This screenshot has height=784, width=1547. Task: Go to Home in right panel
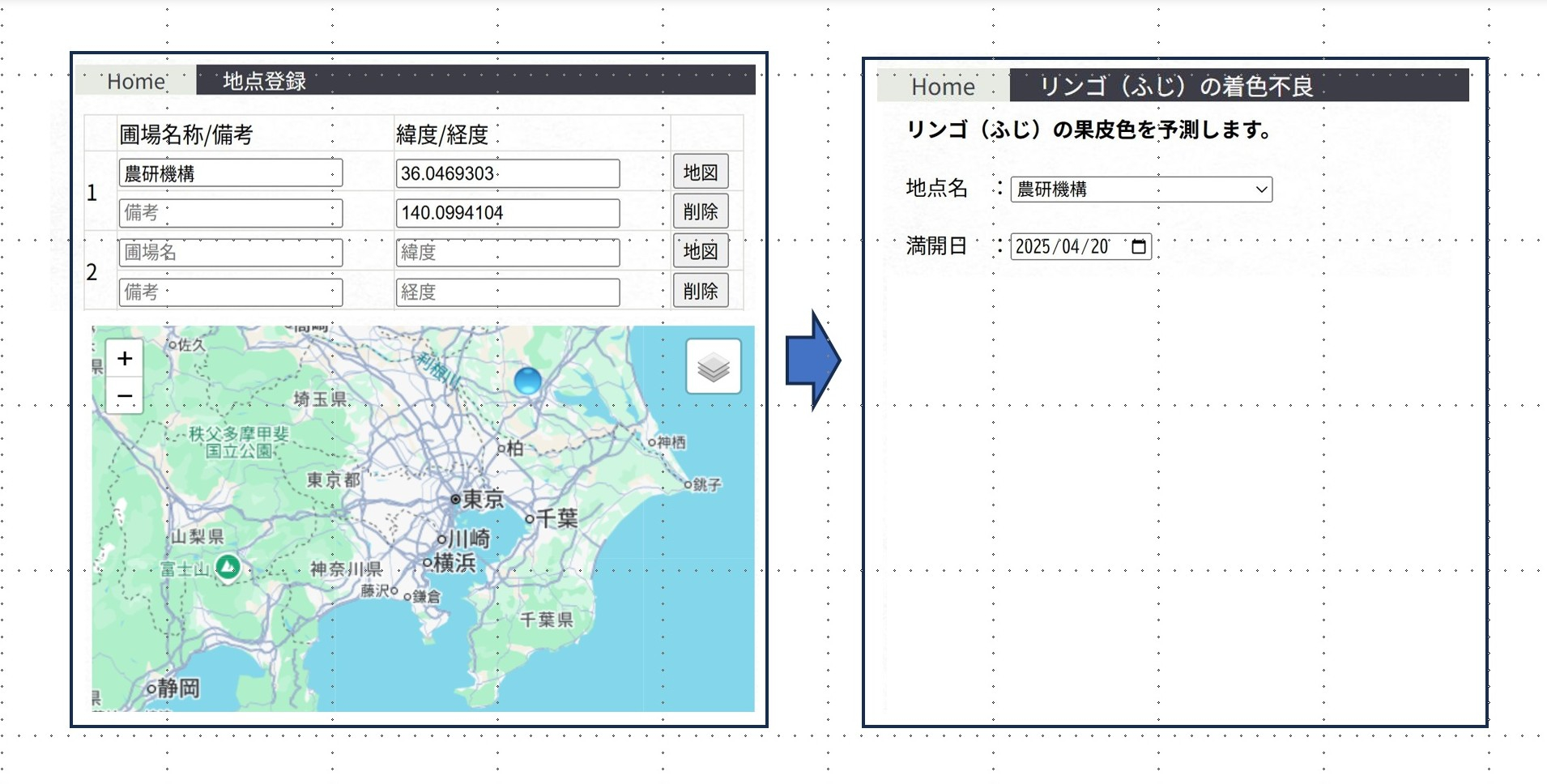coord(943,87)
